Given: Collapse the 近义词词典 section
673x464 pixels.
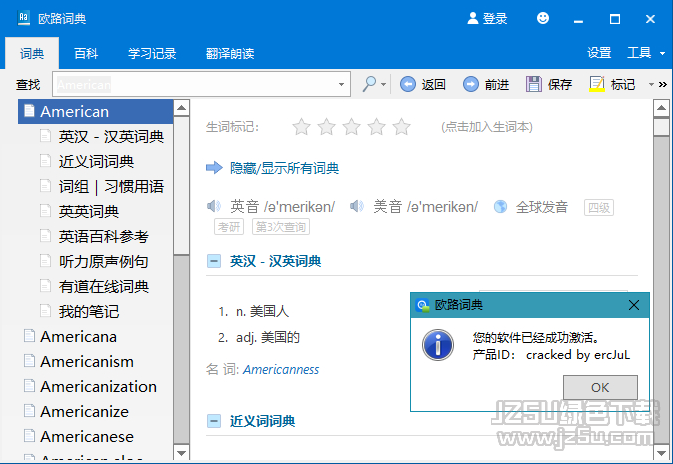Looking at the screenshot, I should pyautogui.click(x=214, y=421).
